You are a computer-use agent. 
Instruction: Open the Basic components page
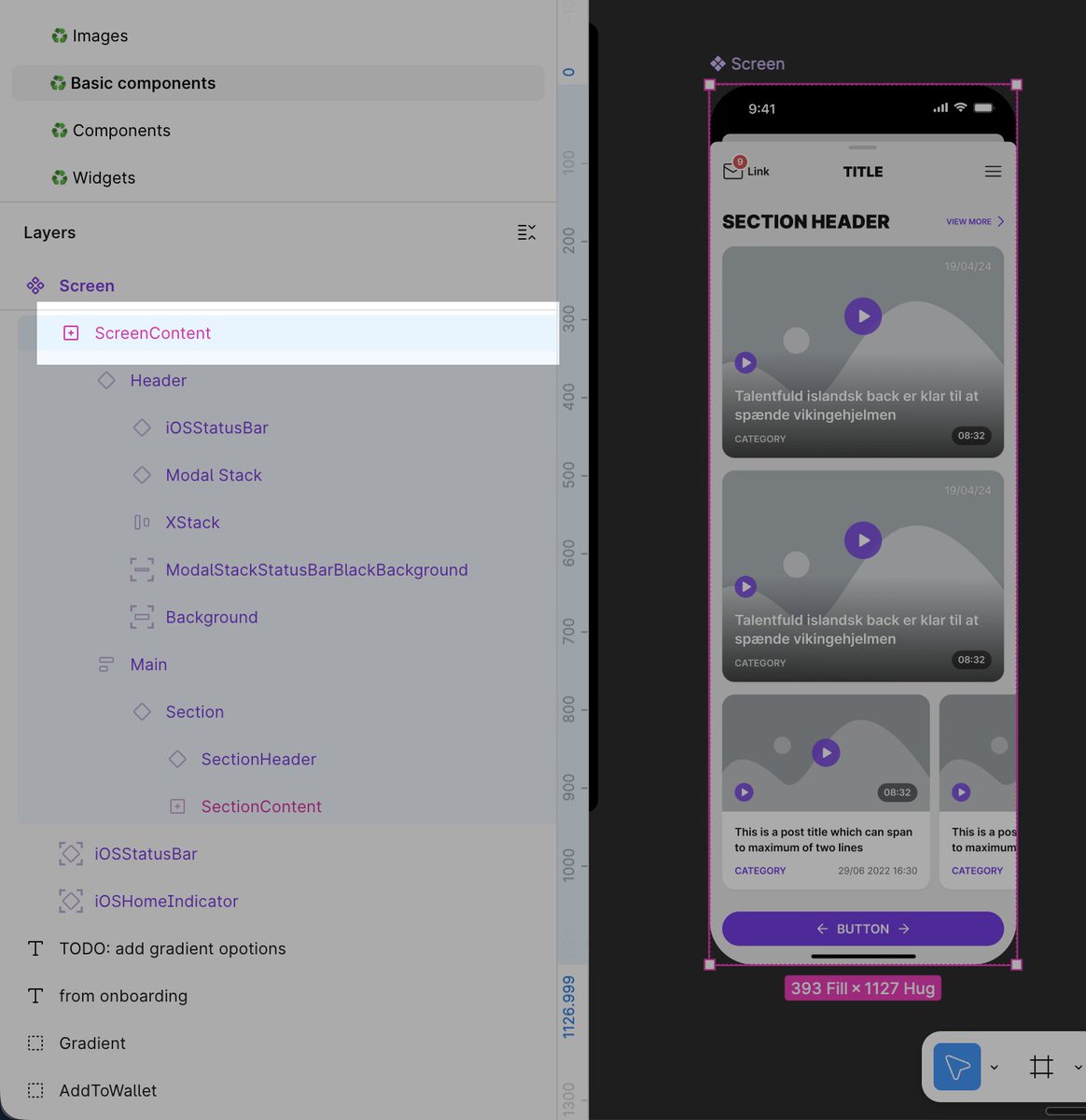point(278,83)
